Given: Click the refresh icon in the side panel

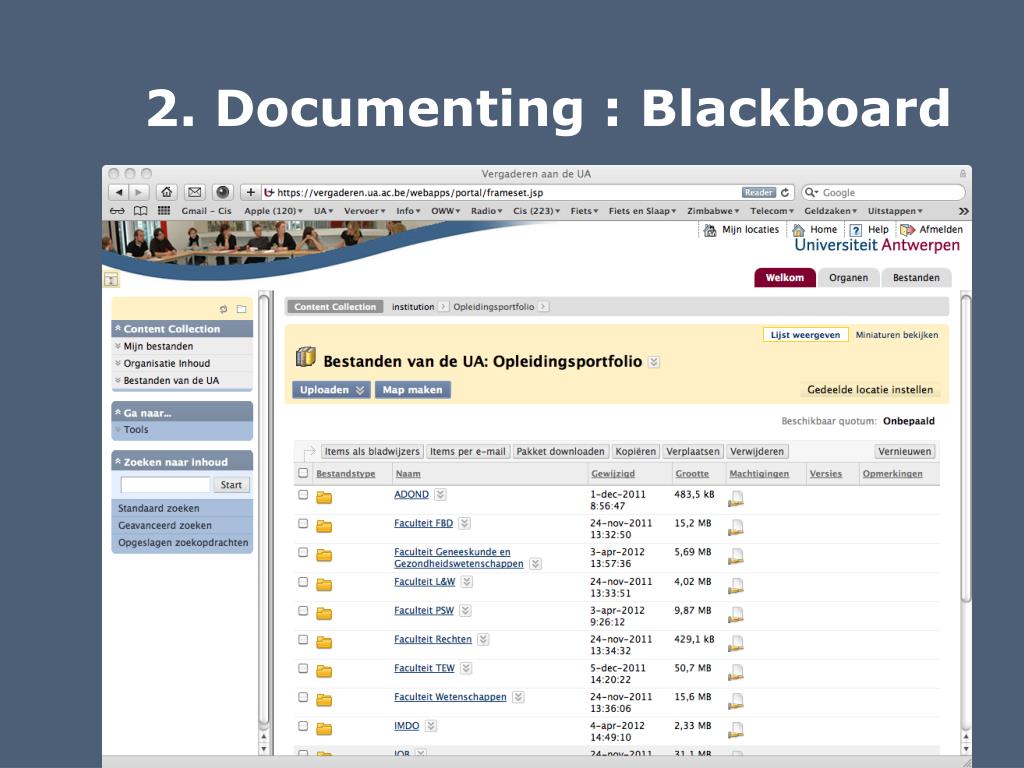Looking at the screenshot, I should (223, 309).
